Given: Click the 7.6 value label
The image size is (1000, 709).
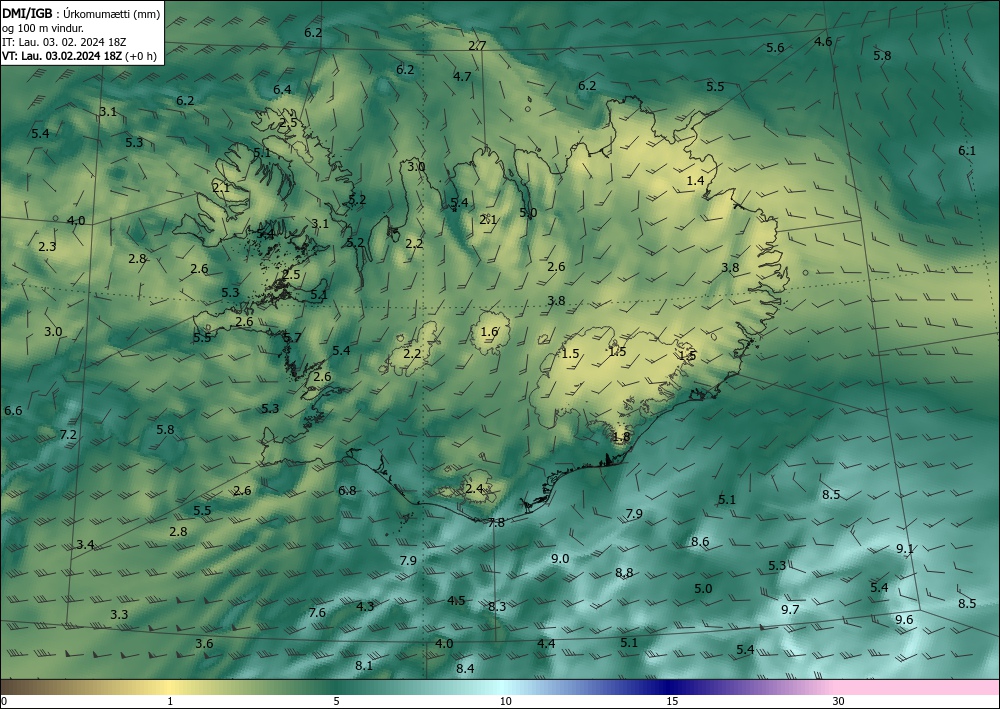Looking at the screenshot, I should click(317, 613).
